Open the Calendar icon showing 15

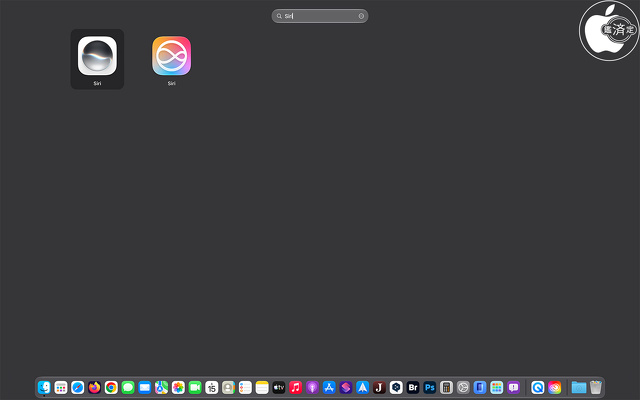tap(211, 387)
